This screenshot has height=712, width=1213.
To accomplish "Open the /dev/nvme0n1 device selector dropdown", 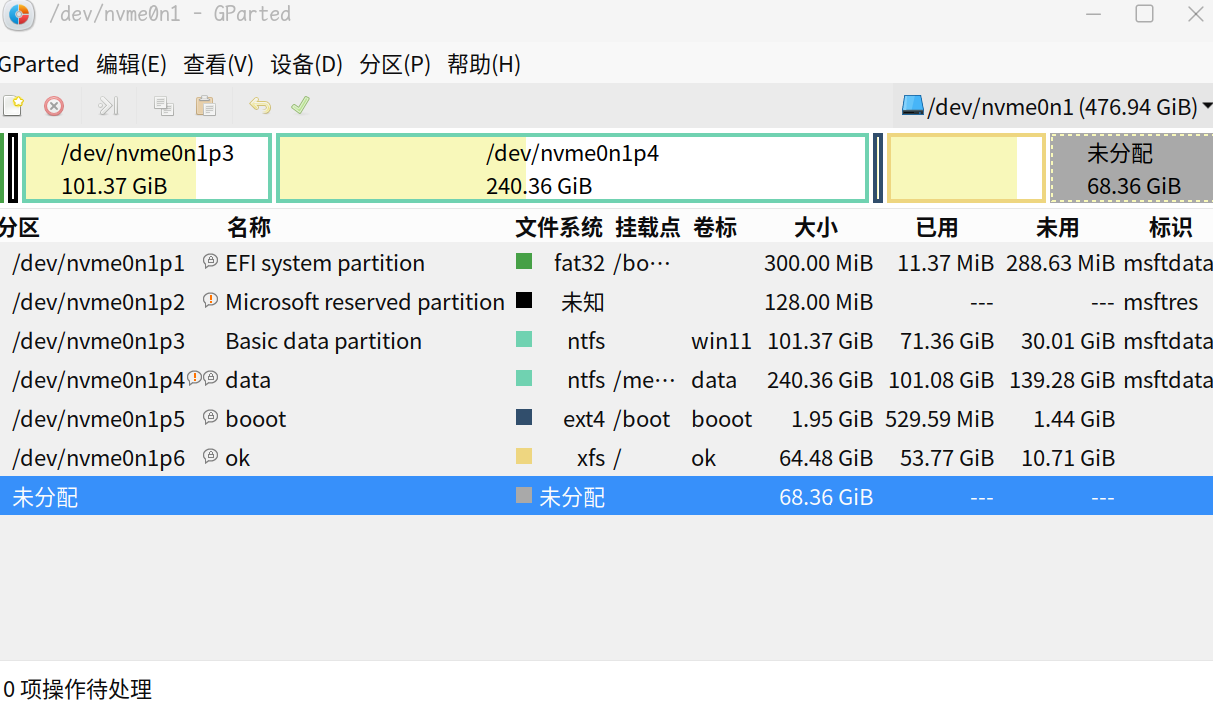I will tap(1056, 106).
